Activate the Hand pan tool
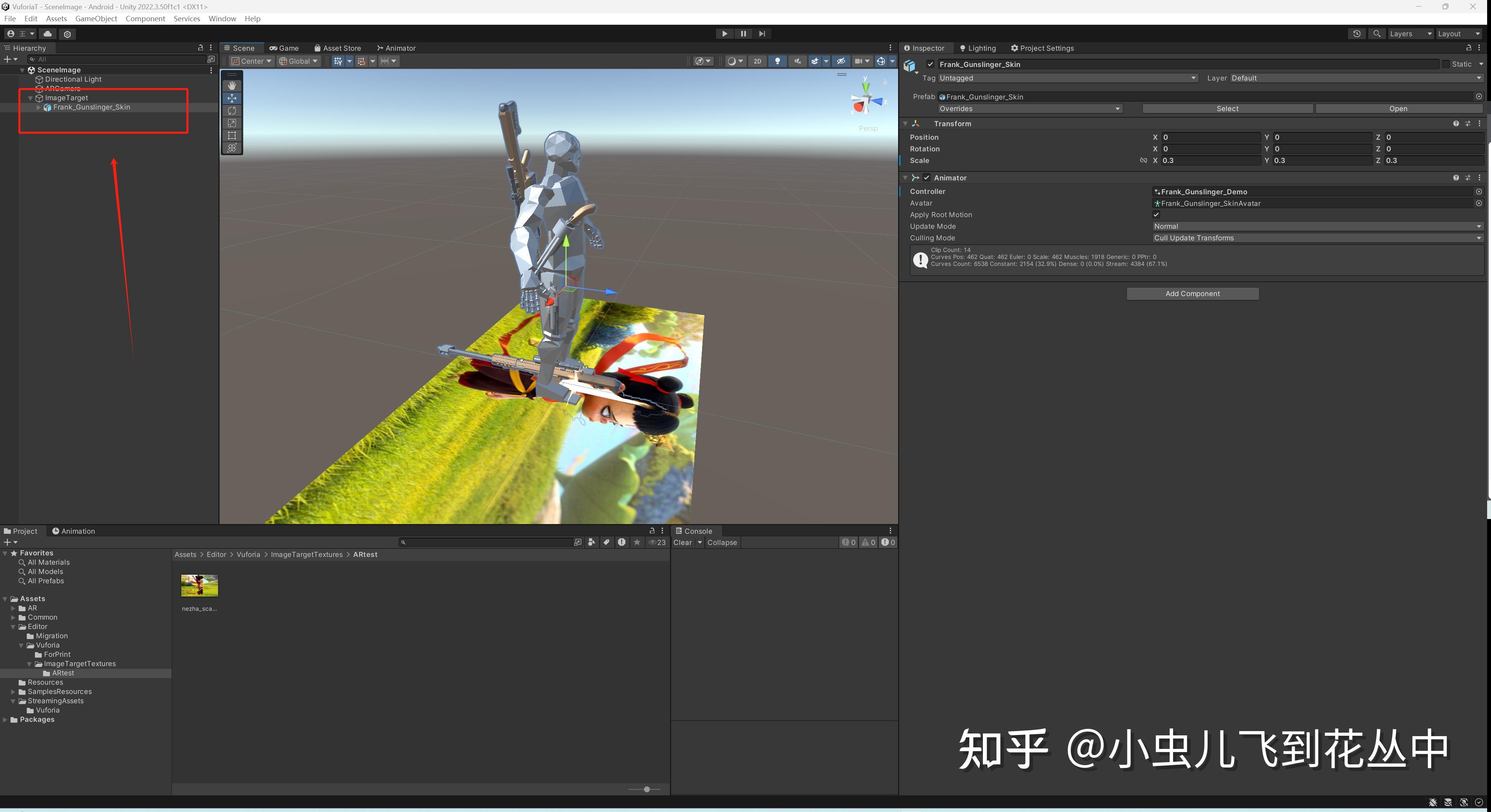 [232, 85]
